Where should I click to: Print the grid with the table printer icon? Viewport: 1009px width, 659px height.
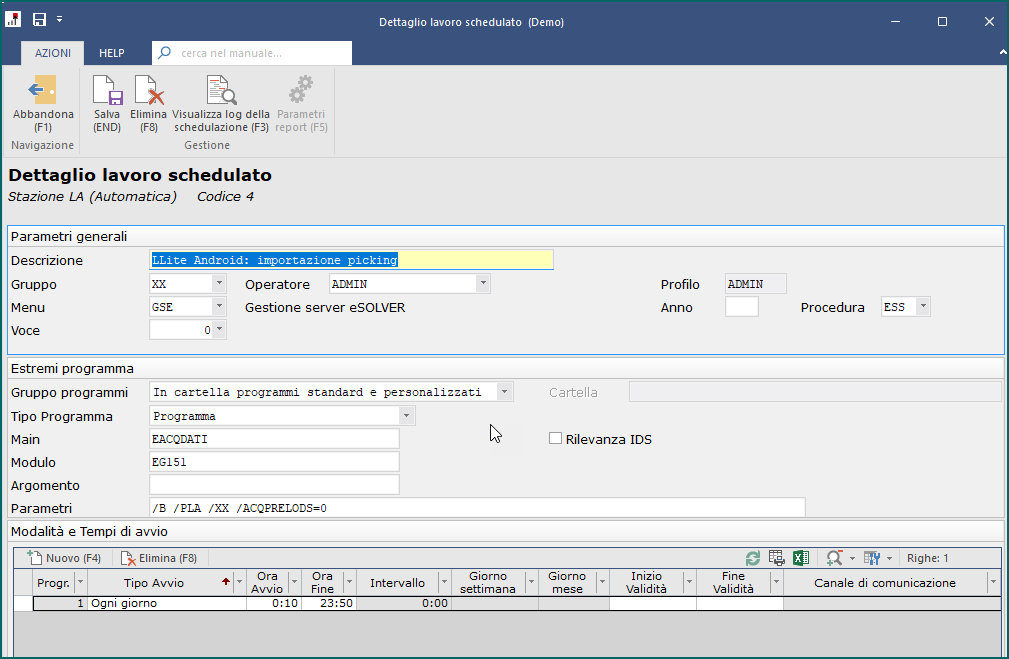click(776, 558)
